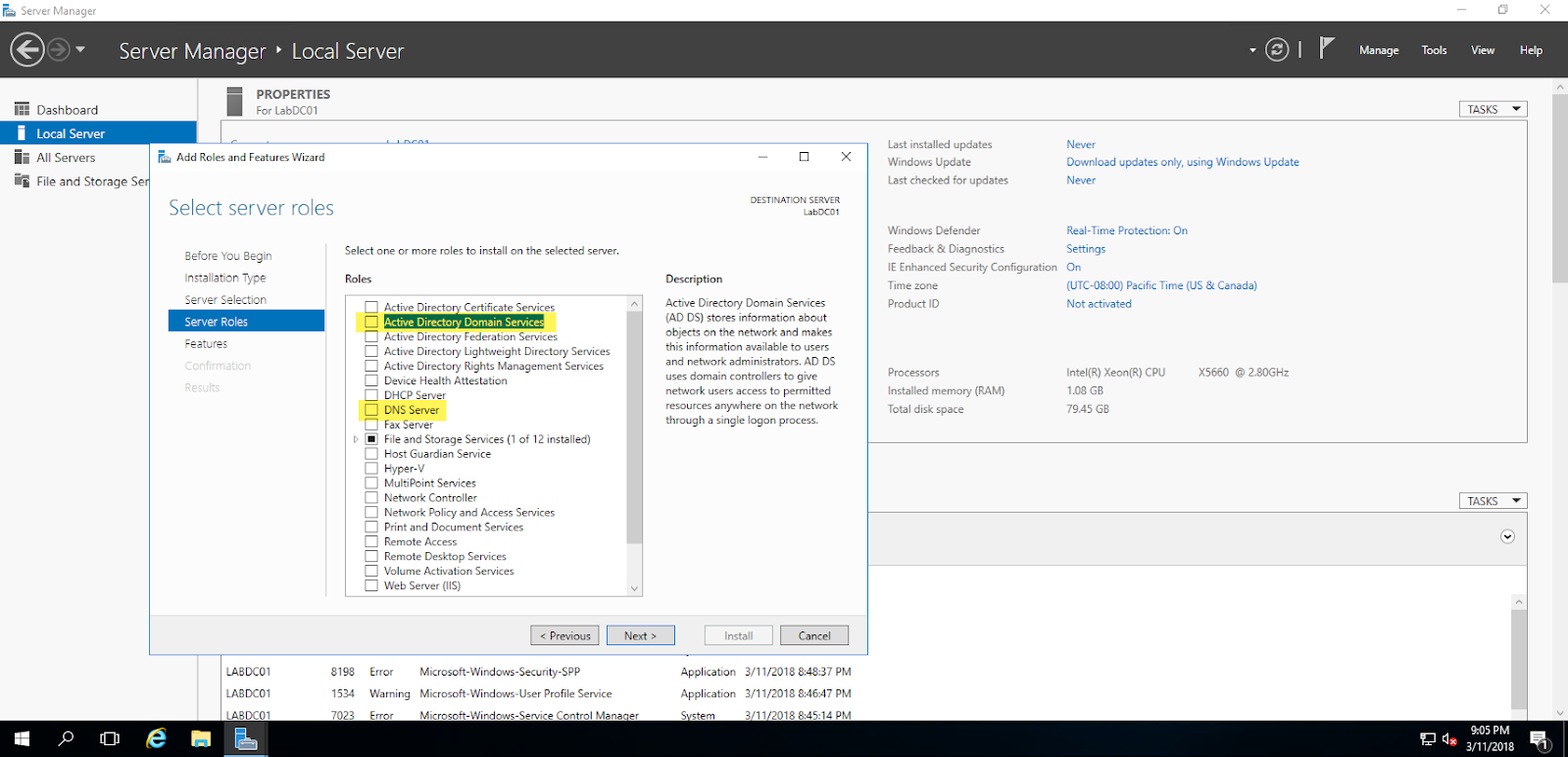Jump to the Features wizard step
This screenshot has height=757, width=1568.
206,344
